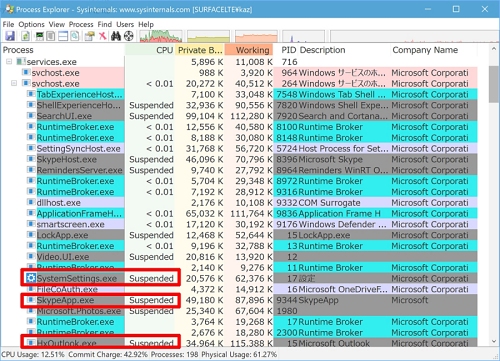Toggle the Show Process Tree toolbar icon
This screenshot has width=500, height=361.
pyautogui.click(x=51, y=36)
